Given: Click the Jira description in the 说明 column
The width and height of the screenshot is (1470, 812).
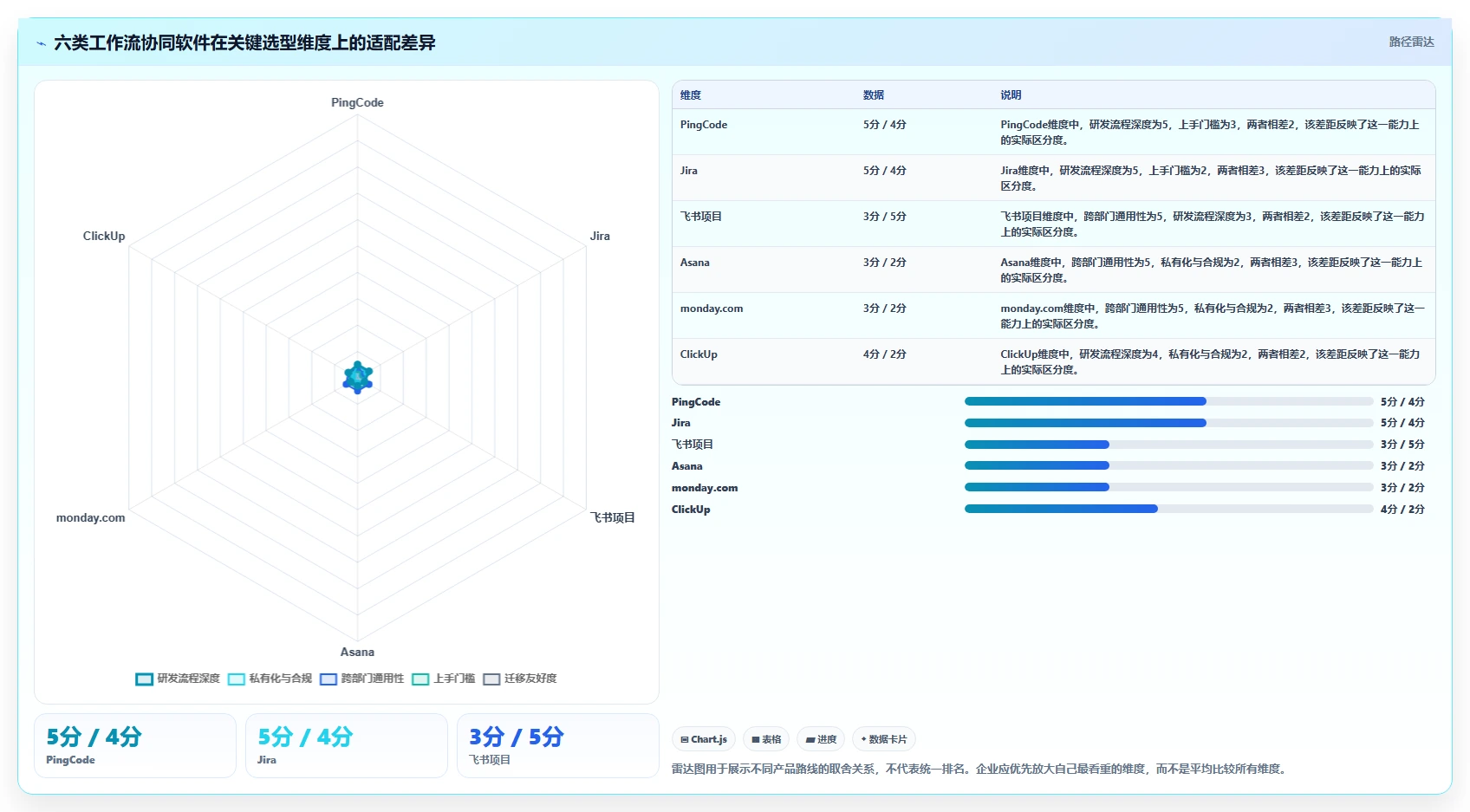Looking at the screenshot, I should [1211, 179].
